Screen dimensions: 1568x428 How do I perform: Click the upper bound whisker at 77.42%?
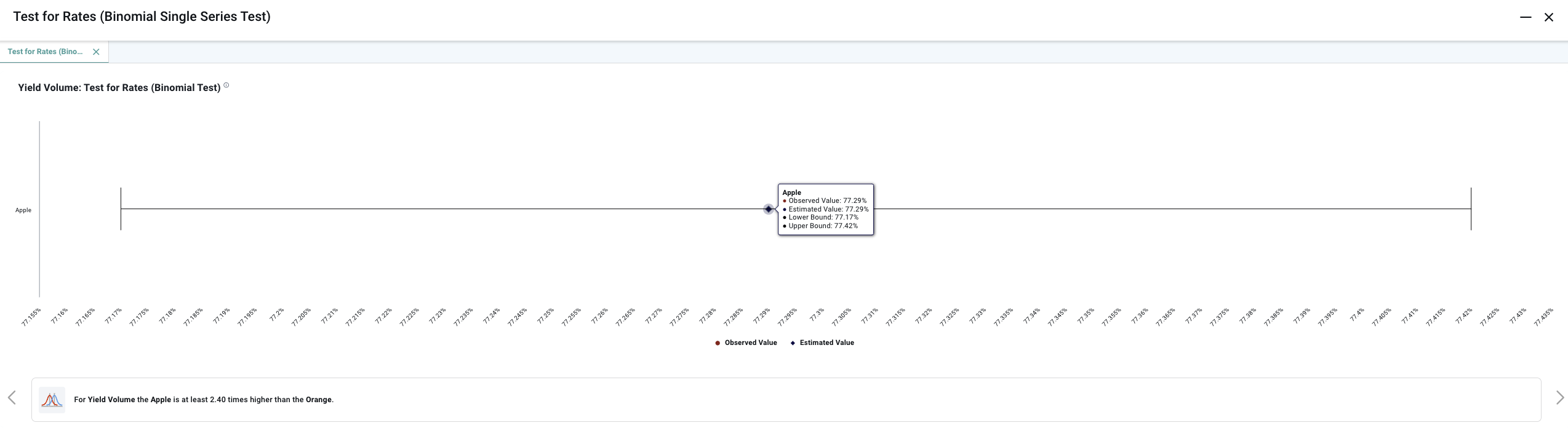pyautogui.click(x=1471, y=209)
